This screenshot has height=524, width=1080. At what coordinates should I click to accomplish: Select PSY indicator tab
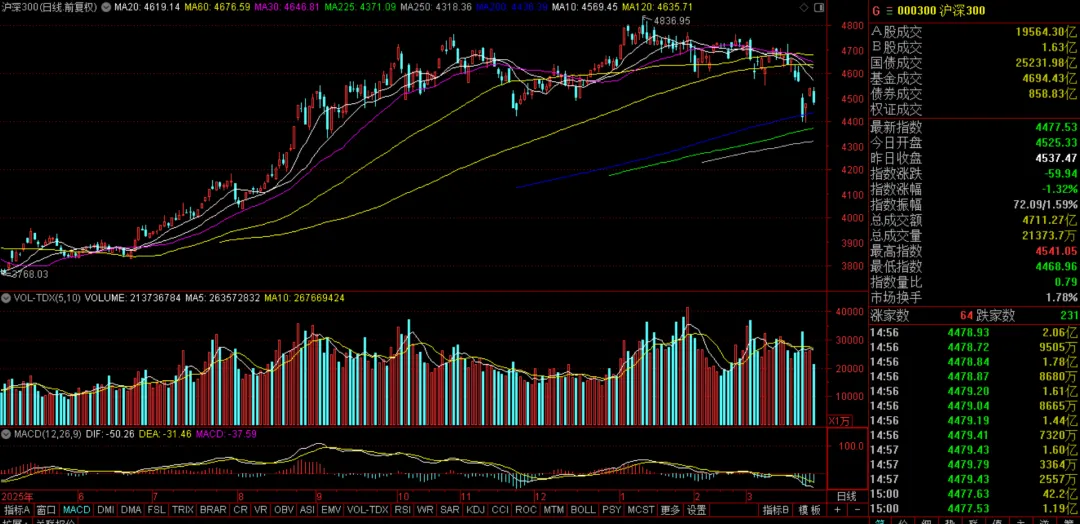611,510
